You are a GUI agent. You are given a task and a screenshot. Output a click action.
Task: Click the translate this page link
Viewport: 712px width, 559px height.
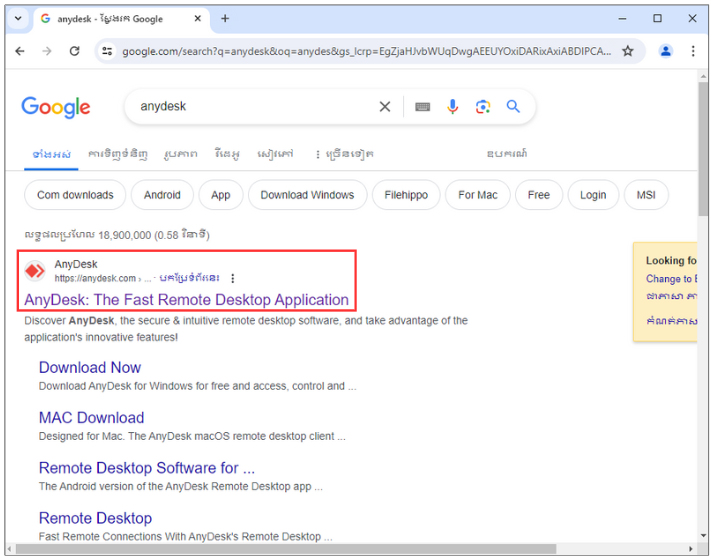(x=189, y=277)
